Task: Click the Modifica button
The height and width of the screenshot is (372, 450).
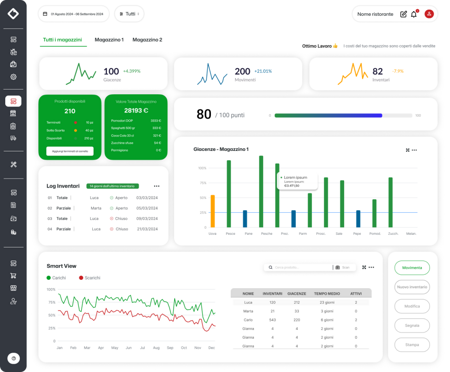Action: (412, 306)
